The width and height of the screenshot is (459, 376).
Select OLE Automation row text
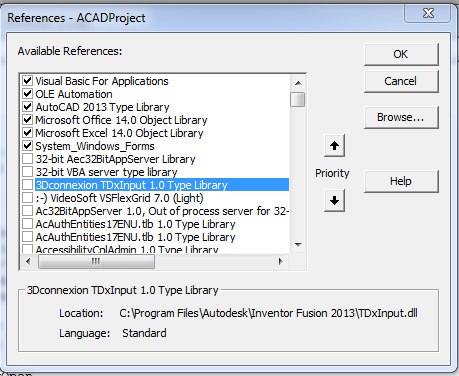(74, 94)
